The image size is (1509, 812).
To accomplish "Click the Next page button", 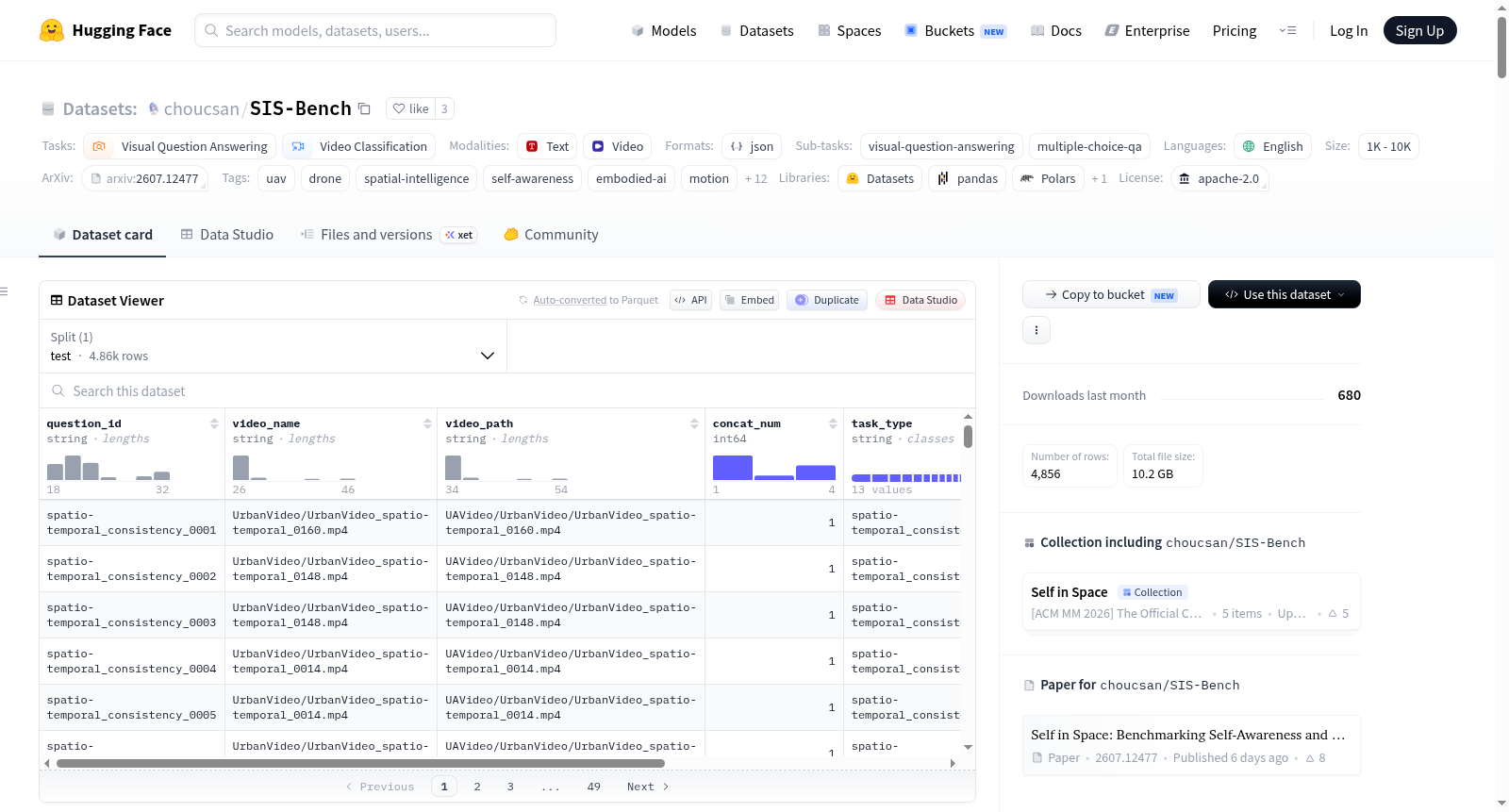I will click(648, 787).
